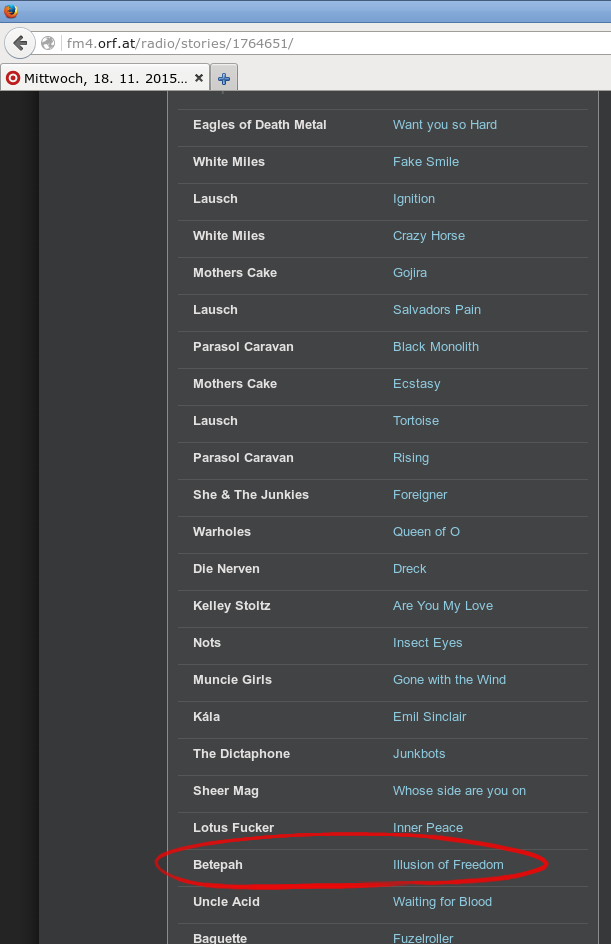This screenshot has height=944, width=611.
Task: Open the Want you so Hard link
Action: (x=445, y=125)
